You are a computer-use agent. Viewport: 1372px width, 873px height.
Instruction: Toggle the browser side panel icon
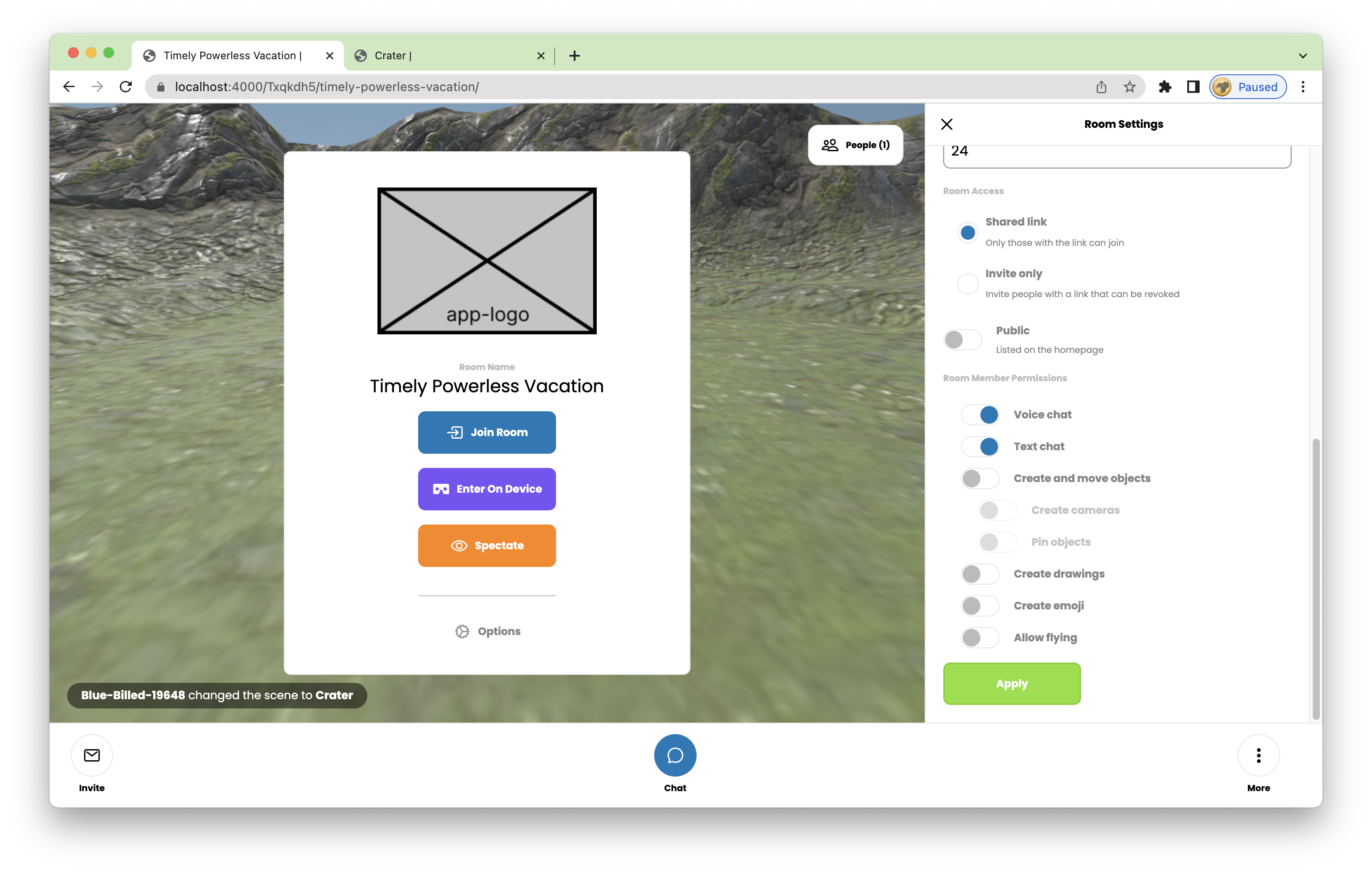1193,87
